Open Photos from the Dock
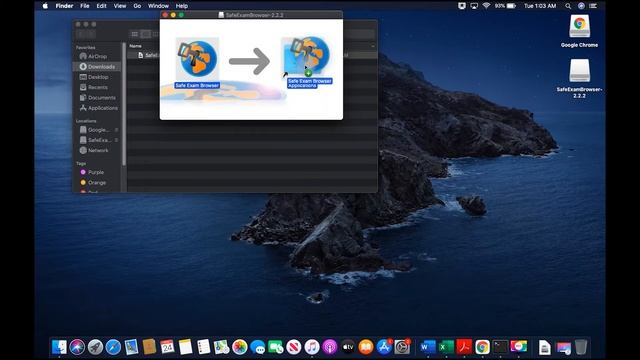This screenshot has width=640, height=360. 240,347
